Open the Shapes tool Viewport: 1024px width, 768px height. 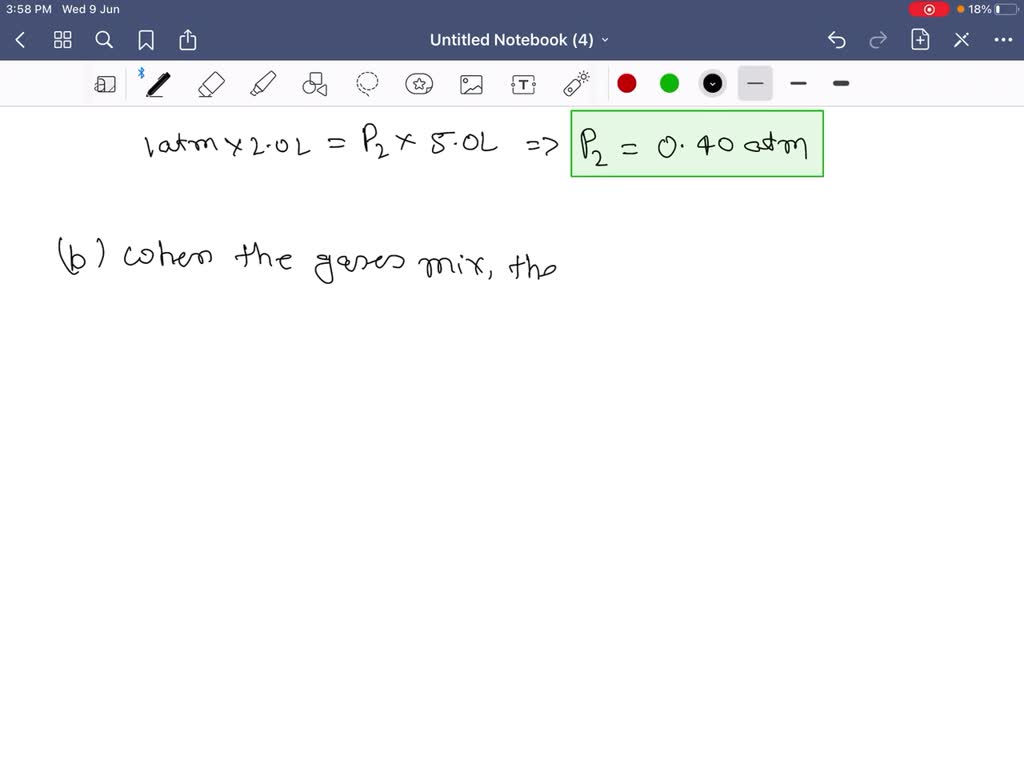coord(315,83)
